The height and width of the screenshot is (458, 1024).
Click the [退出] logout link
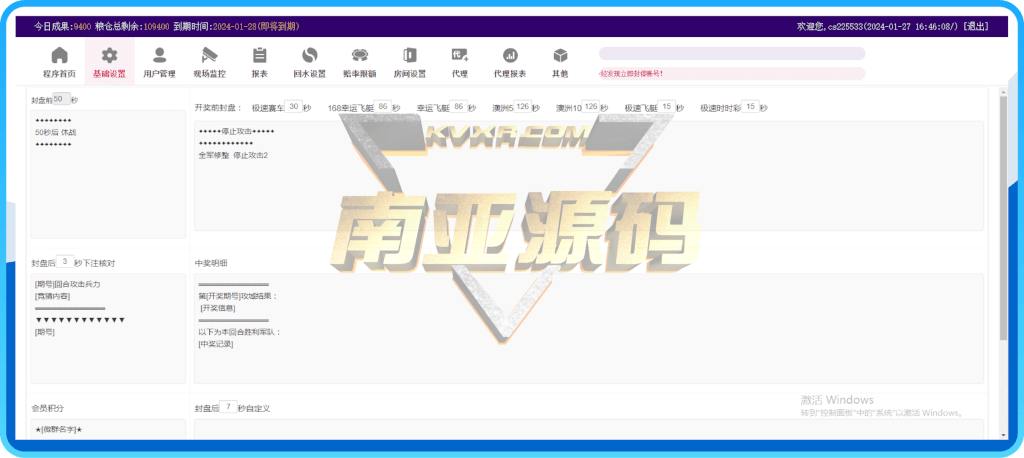tap(976, 27)
